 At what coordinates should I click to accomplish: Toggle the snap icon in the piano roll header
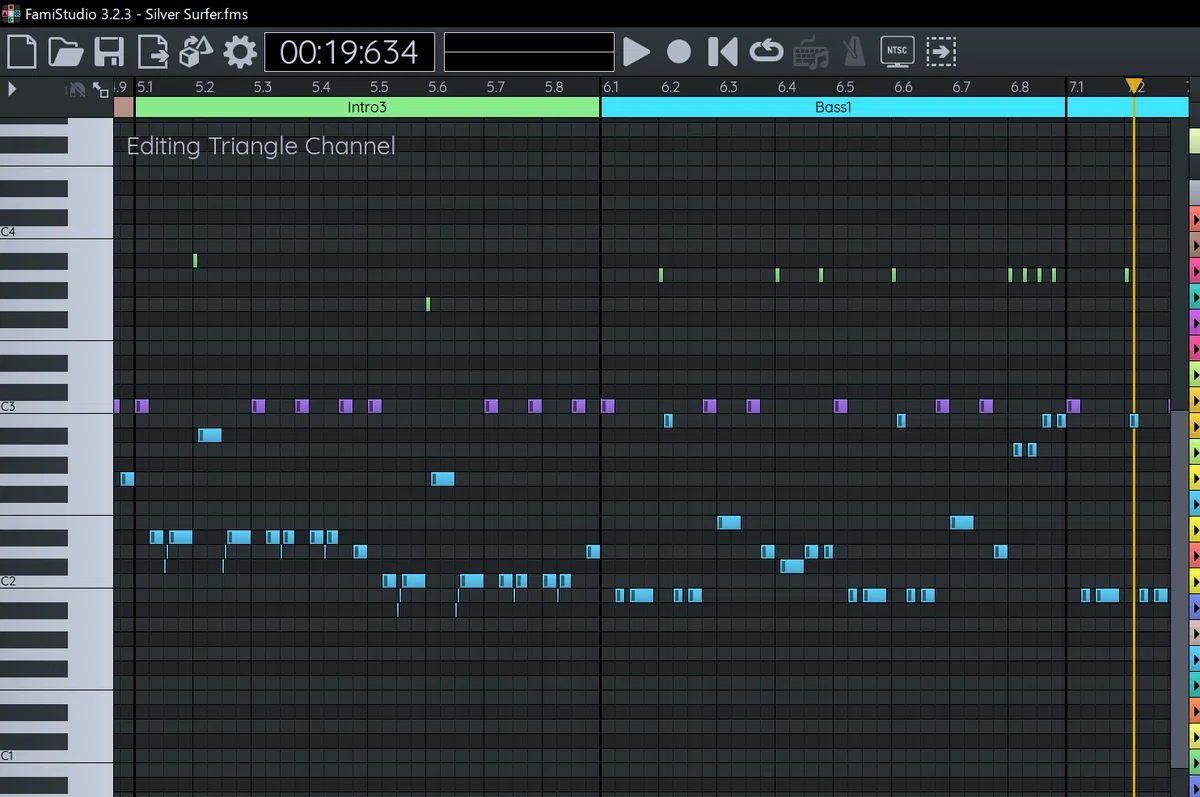coord(77,89)
